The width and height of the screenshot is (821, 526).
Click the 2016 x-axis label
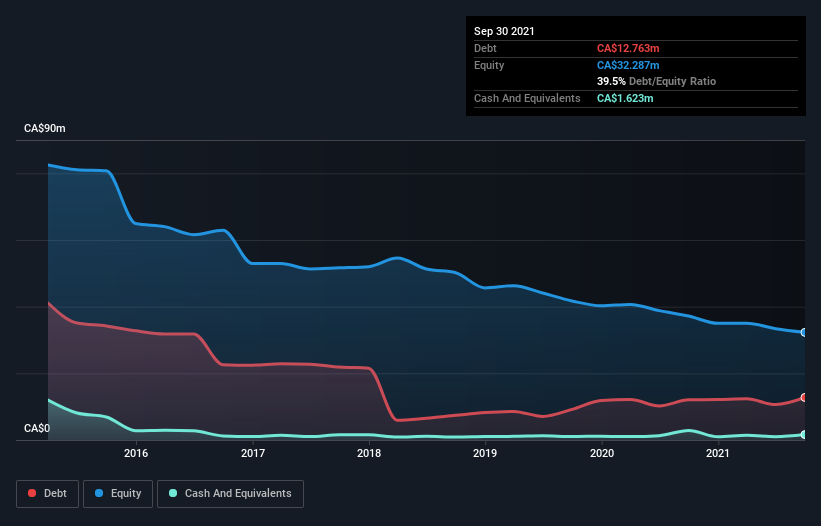click(136, 453)
